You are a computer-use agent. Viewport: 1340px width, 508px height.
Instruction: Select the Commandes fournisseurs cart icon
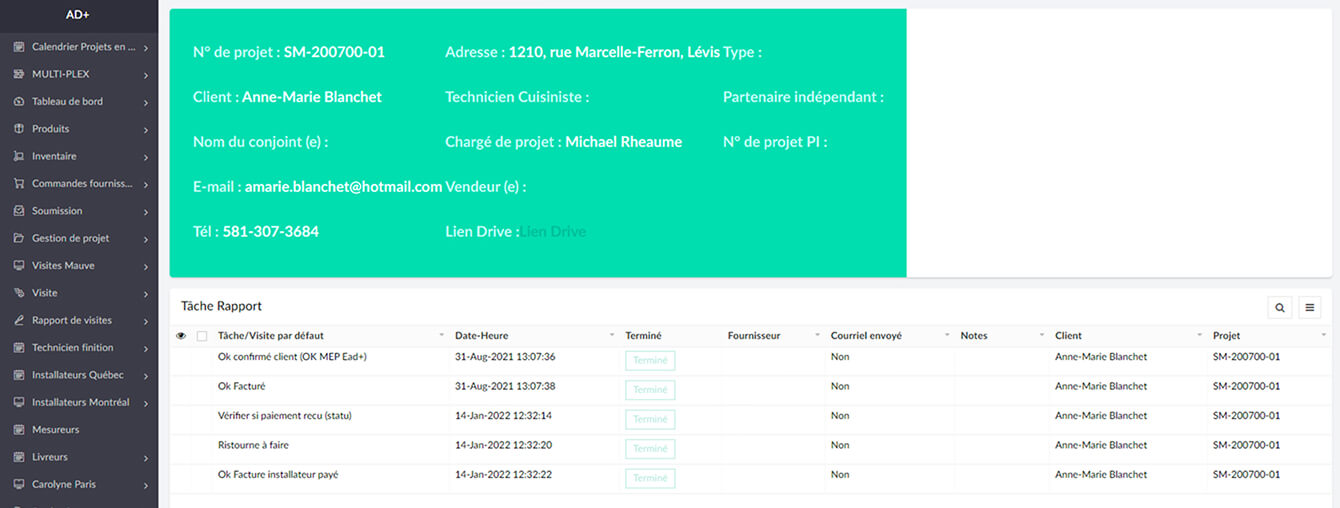19,184
